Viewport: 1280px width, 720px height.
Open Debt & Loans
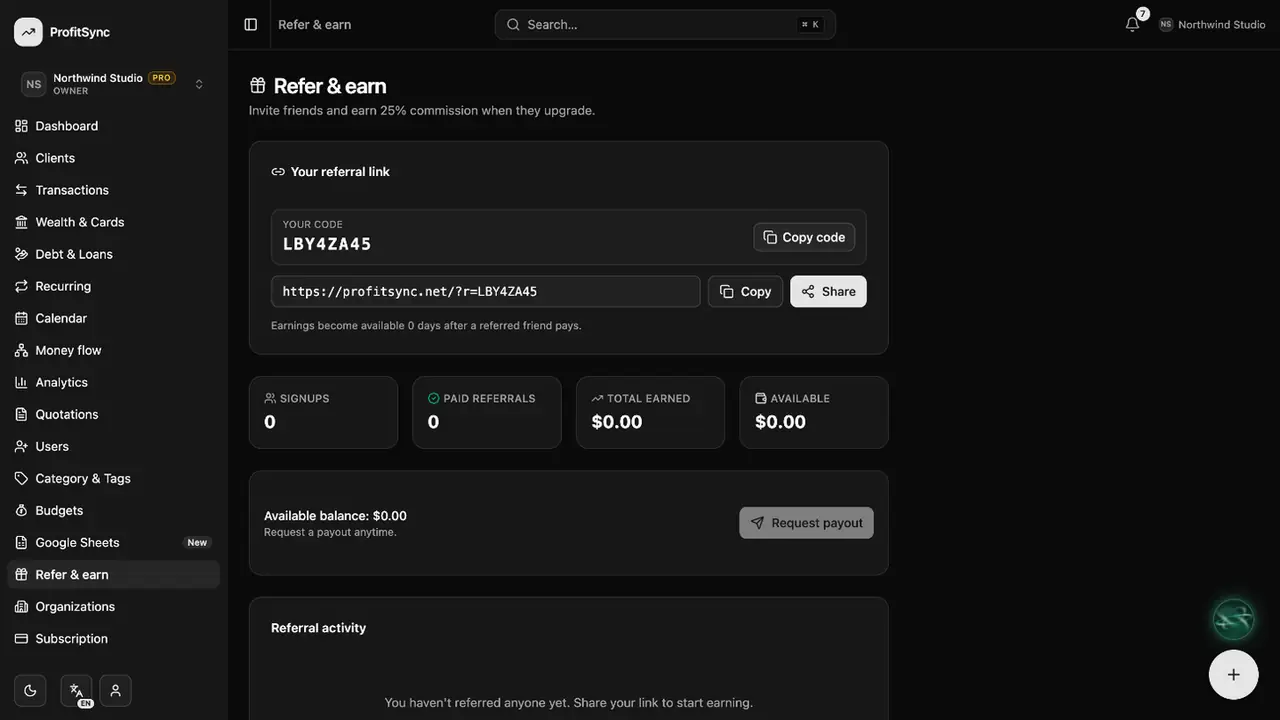pos(114,254)
